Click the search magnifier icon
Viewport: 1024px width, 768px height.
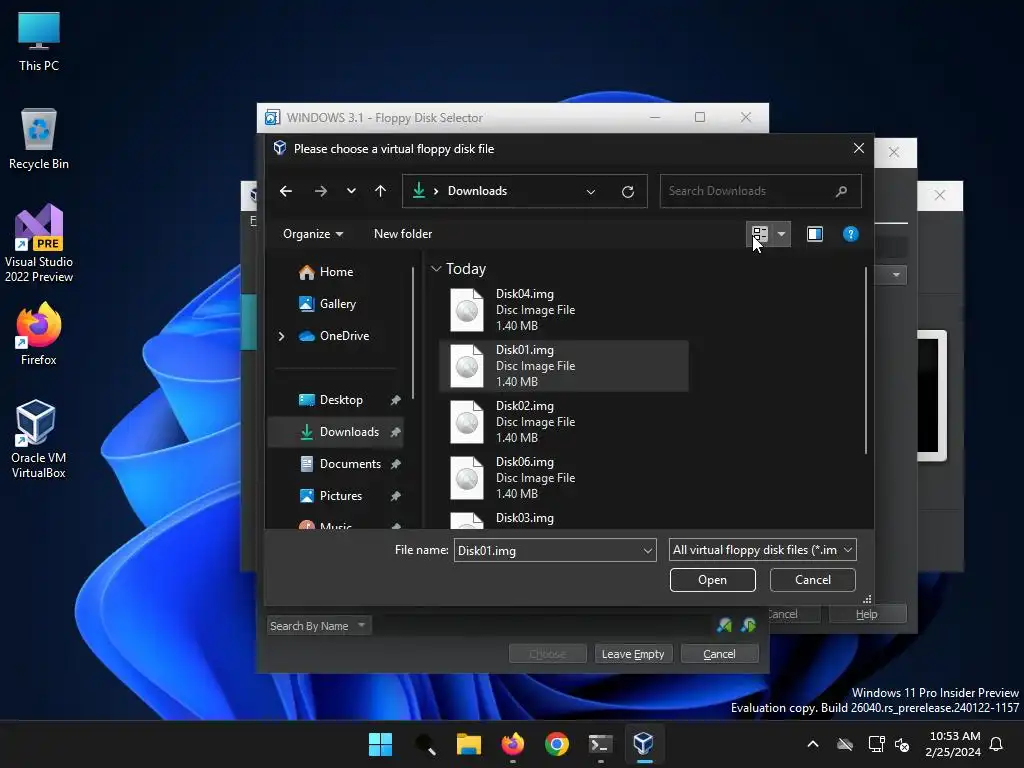(841, 191)
